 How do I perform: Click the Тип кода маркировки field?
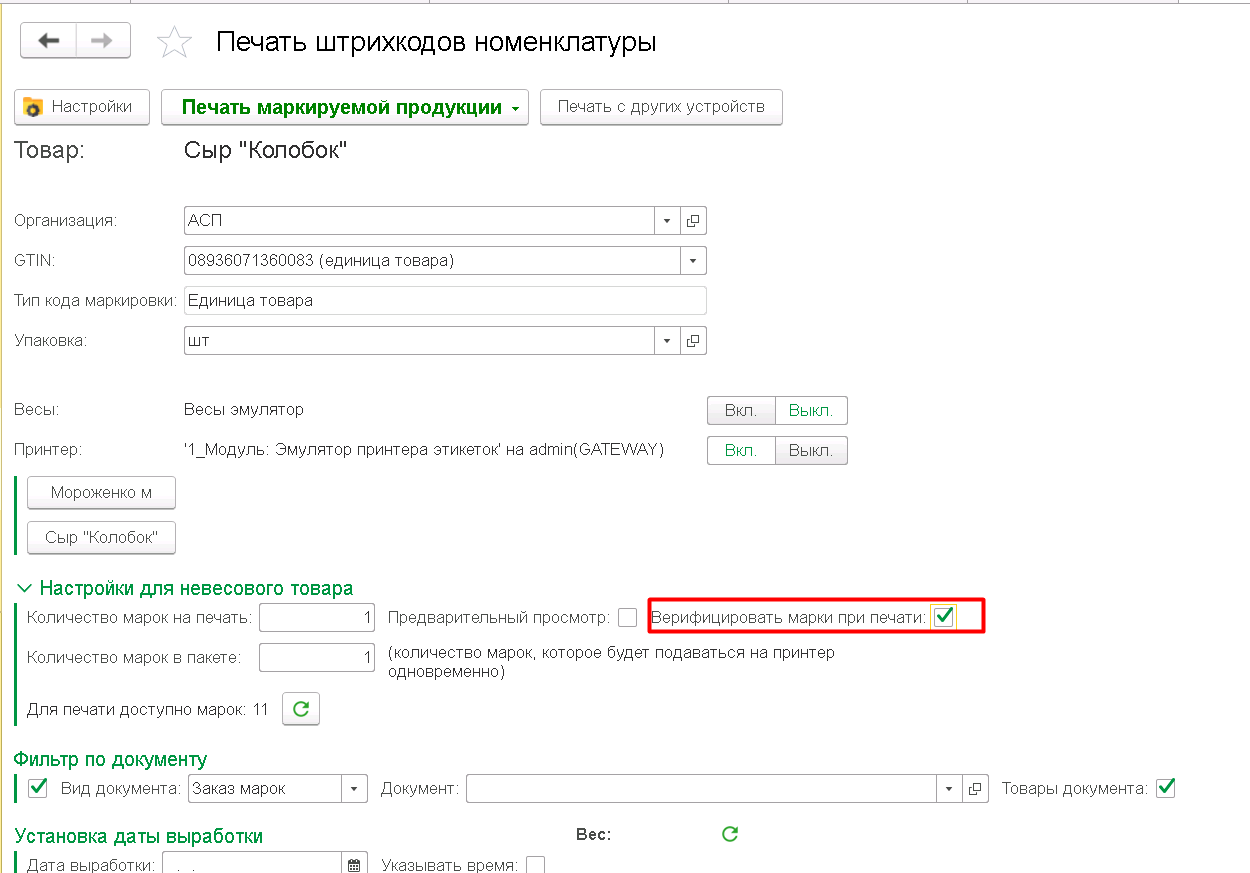[445, 300]
